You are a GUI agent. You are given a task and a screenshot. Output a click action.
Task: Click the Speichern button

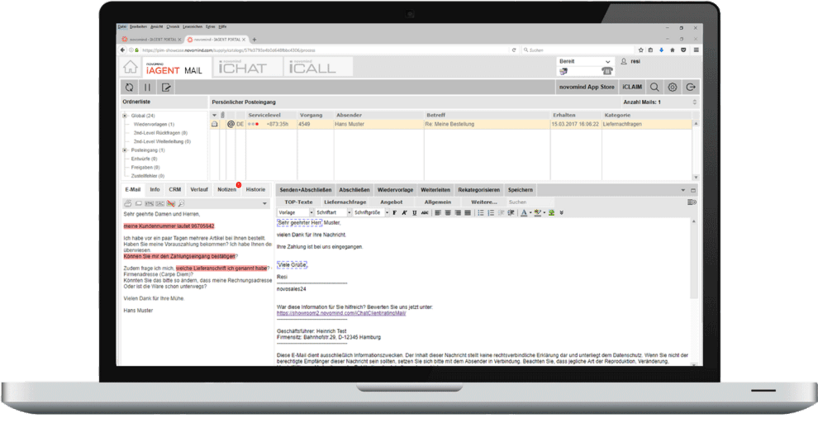click(x=520, y=190)
